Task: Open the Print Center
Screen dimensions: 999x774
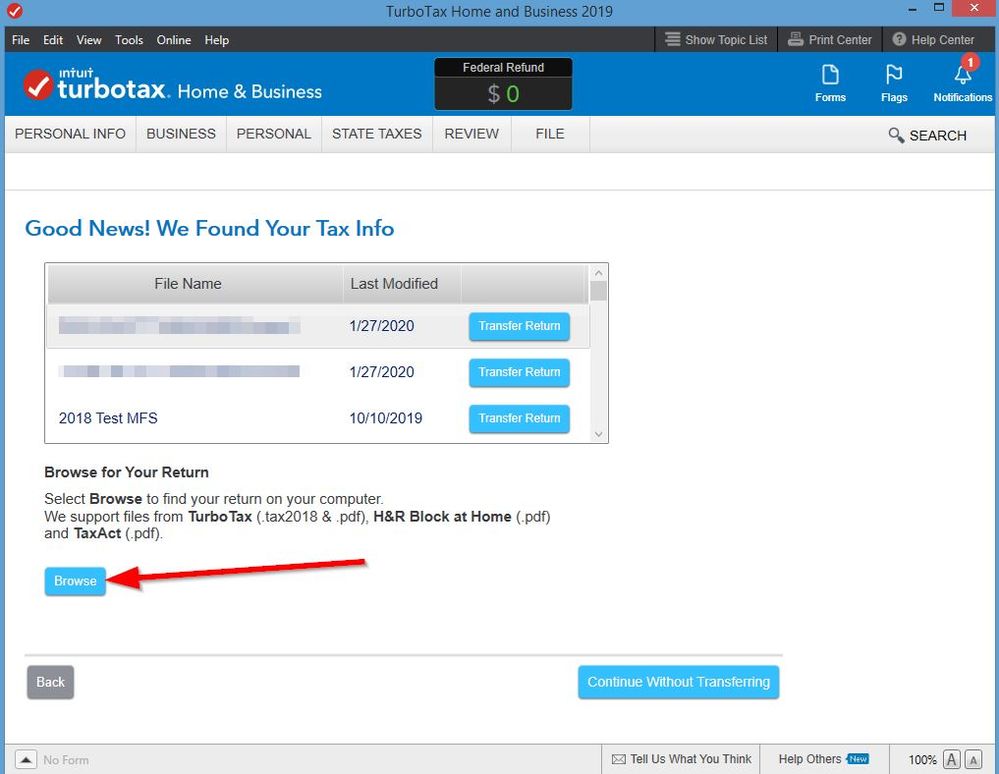Action: click(x=830, y=39)
